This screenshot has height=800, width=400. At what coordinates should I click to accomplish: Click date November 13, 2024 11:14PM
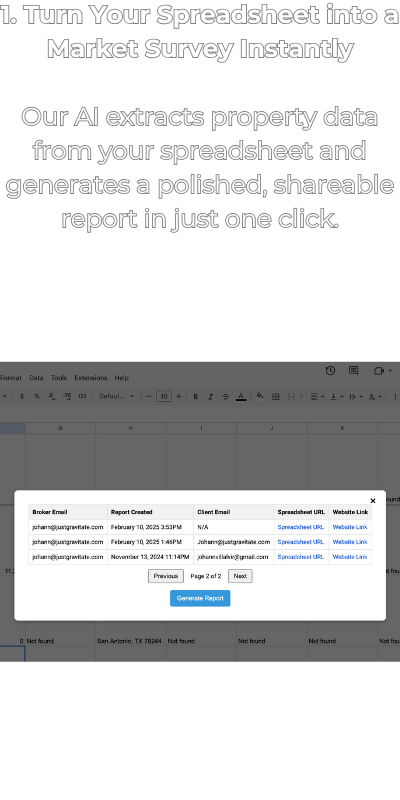(x=150, y=557)
